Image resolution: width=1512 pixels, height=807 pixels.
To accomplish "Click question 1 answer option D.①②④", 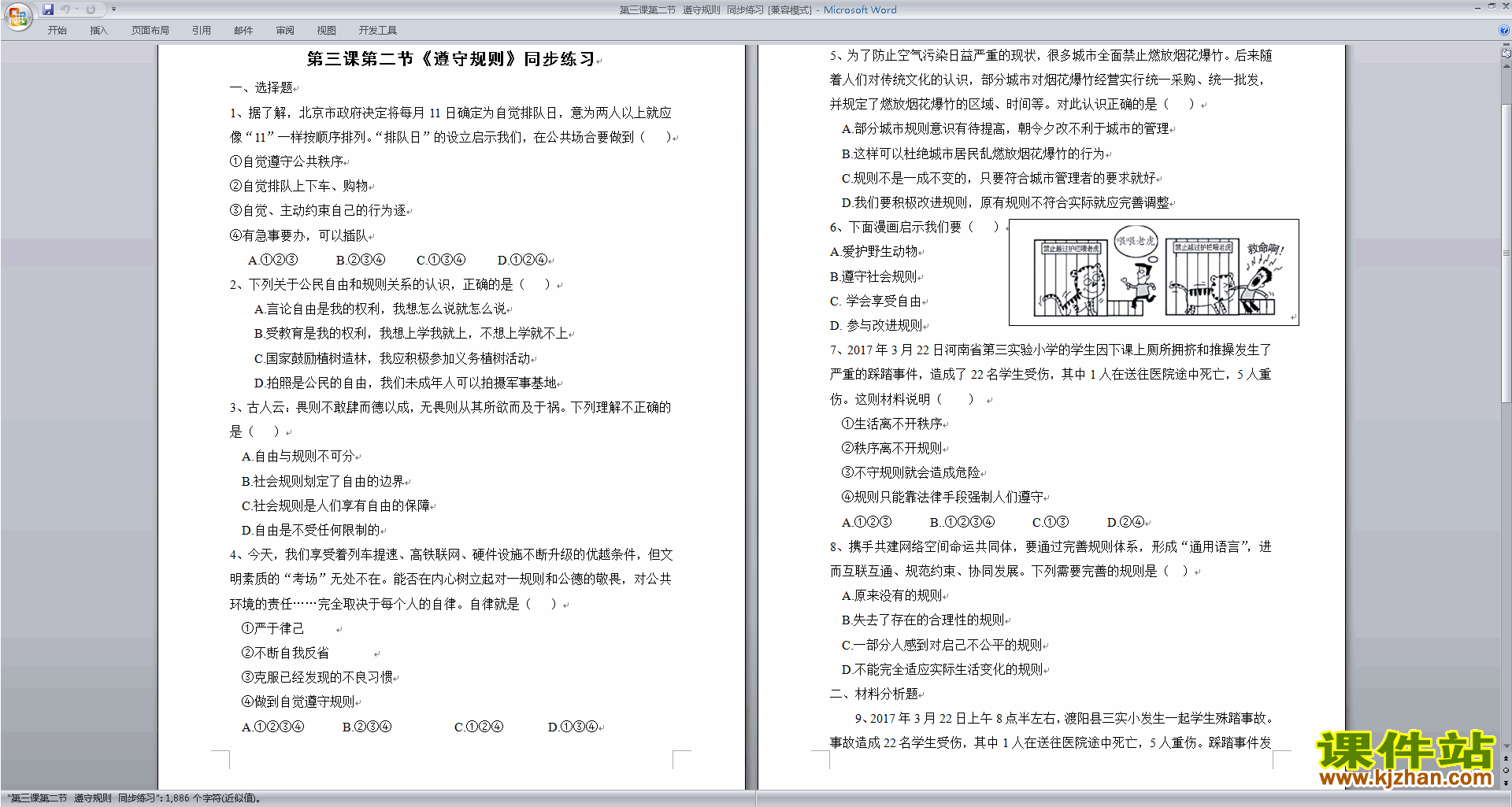I will pyautogui.click(x=523, y=260).
